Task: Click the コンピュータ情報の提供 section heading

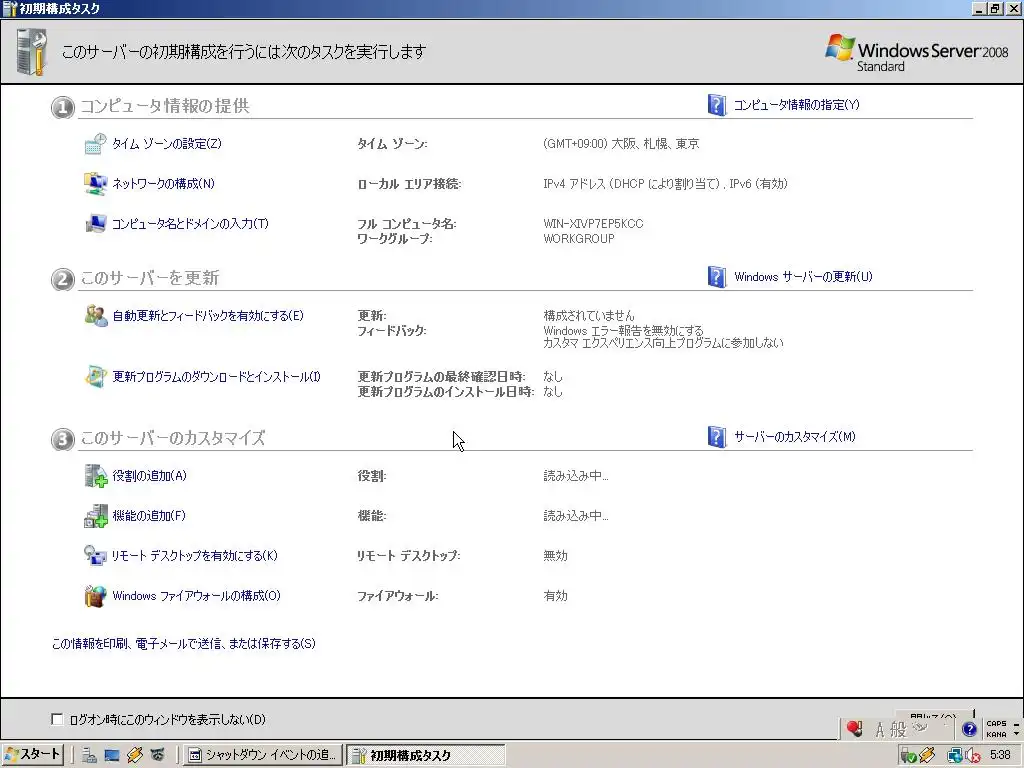Action: tap(165, 106)
